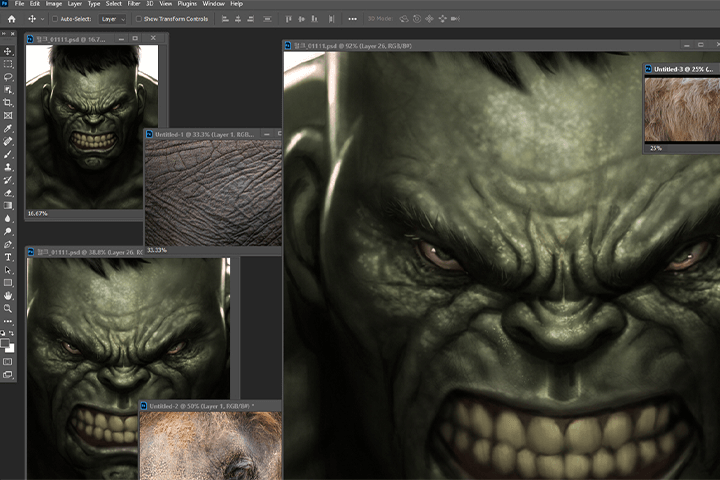720x480 pixels.
Task: Select the Eraser tool
Action: (8, 193)
